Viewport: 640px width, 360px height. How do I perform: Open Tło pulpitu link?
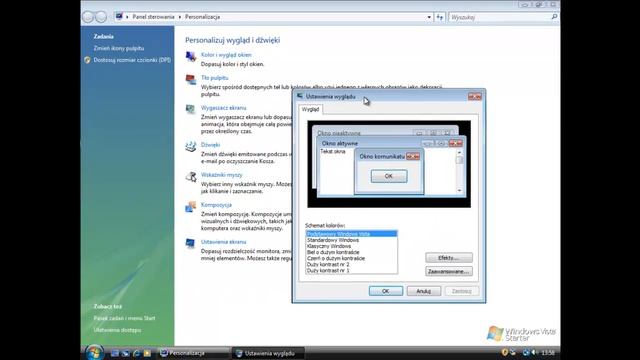(x=215, y=78)
